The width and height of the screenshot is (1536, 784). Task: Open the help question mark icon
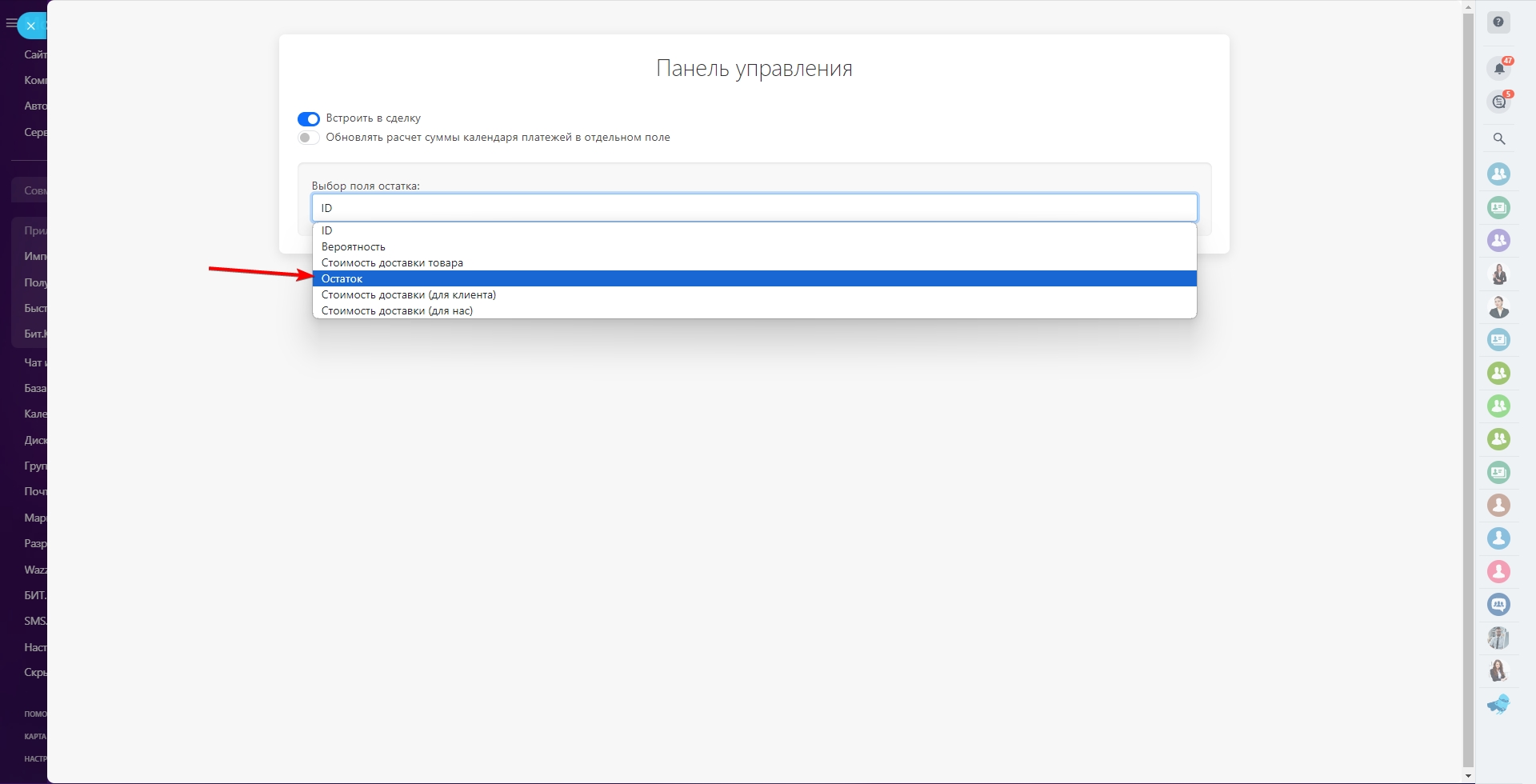pos(1498,22)
